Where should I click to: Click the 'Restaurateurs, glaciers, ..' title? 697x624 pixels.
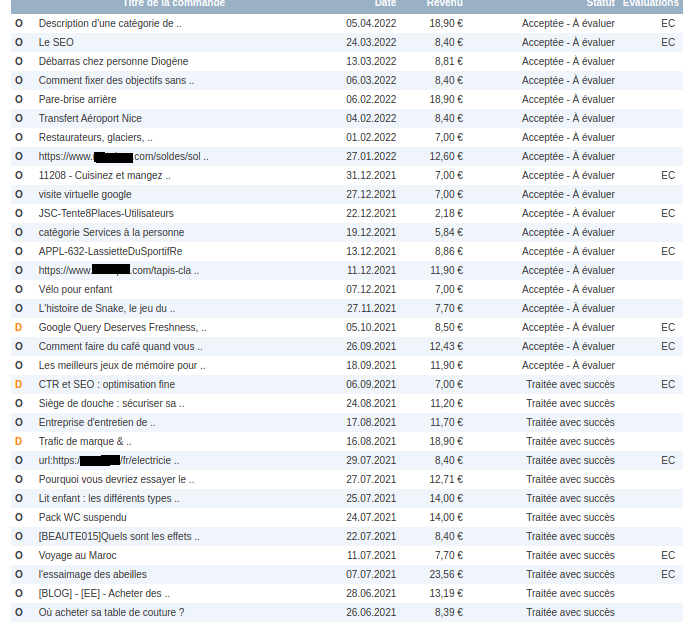(x=96, y=137)
